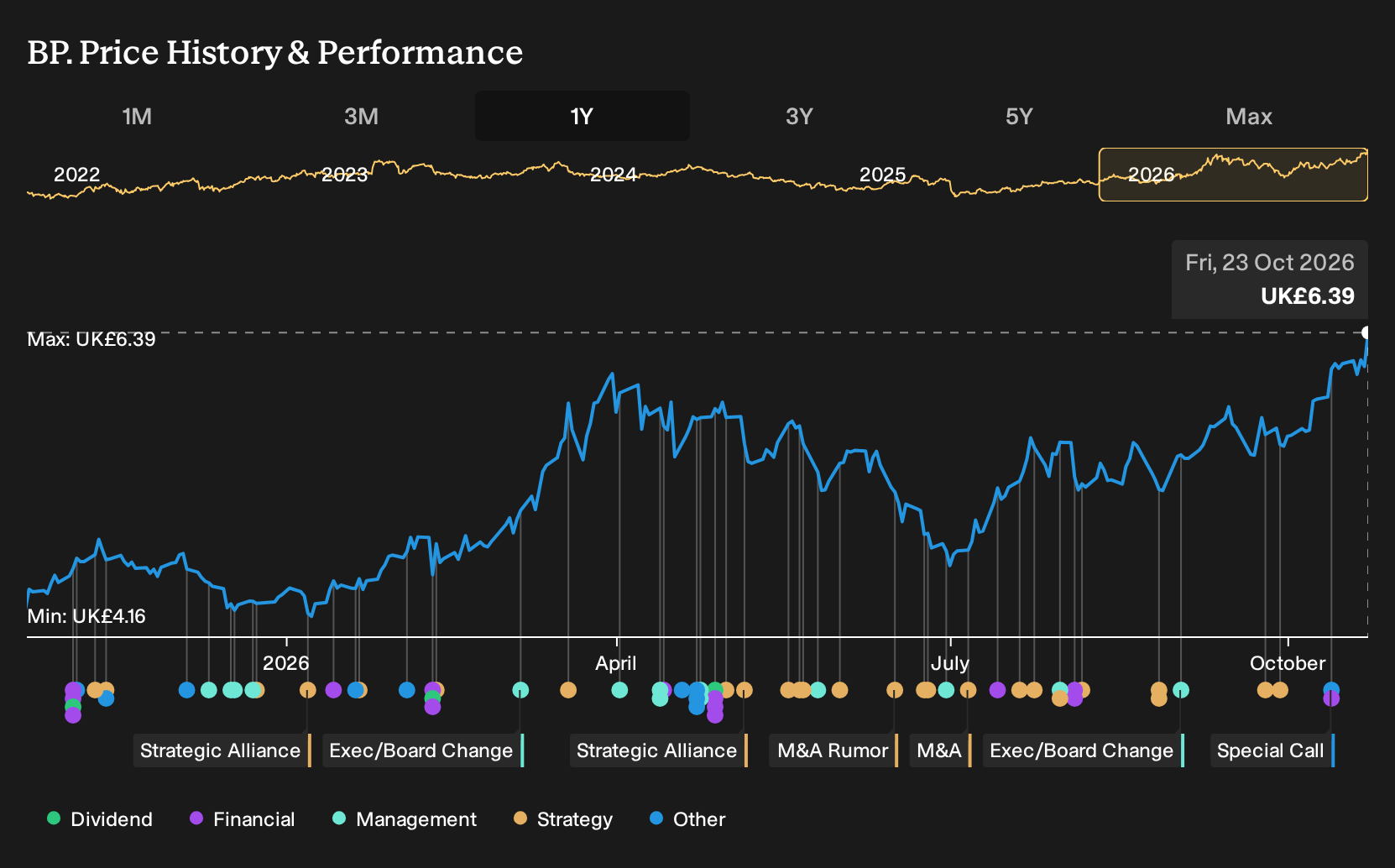Show the Max price history range
The height and width of the screenshot is (868, 1395).
1249,116
